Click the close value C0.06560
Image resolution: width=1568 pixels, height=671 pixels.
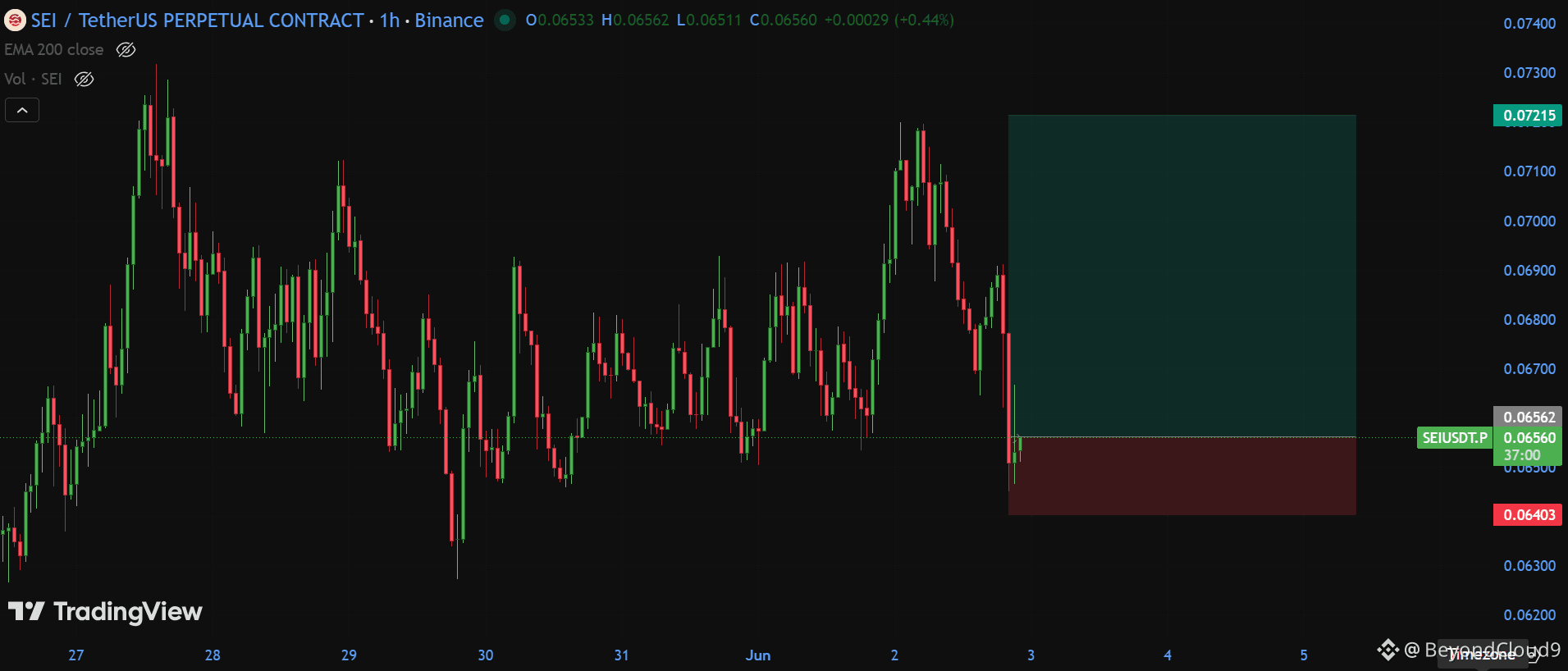click(x=784, y=20)
